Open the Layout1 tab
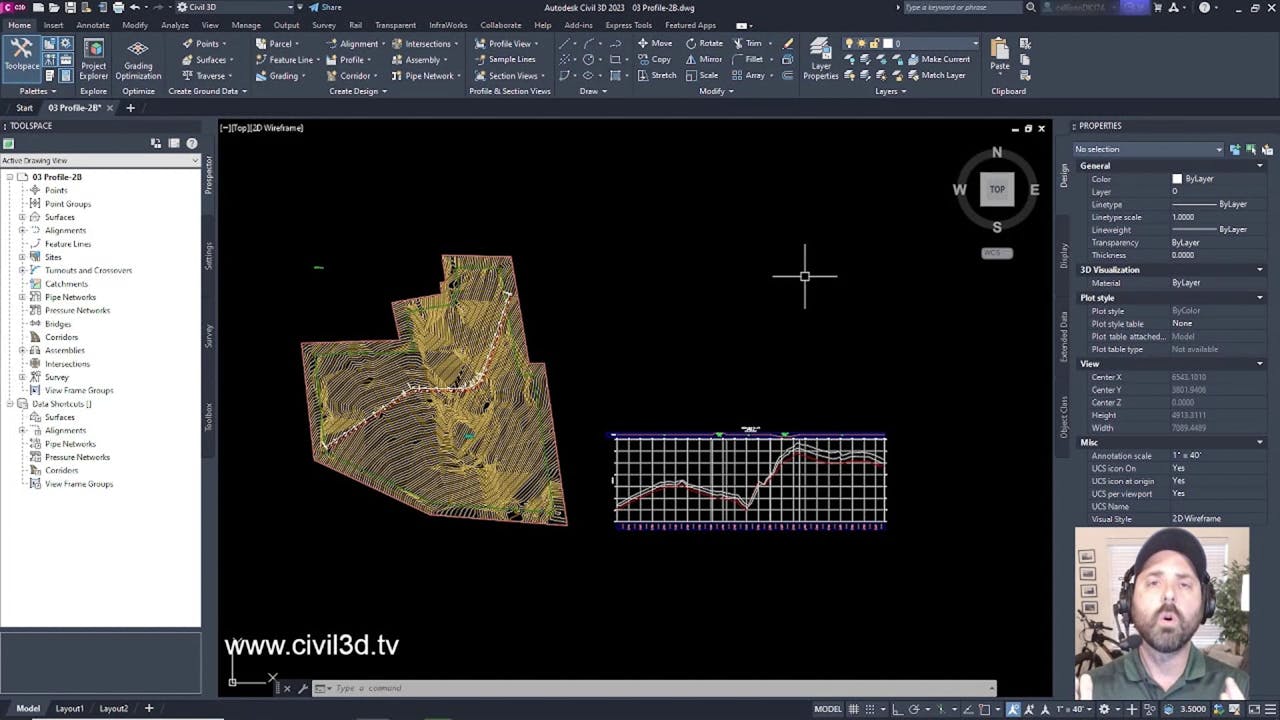1280x720 pixels. coord(69,708)
